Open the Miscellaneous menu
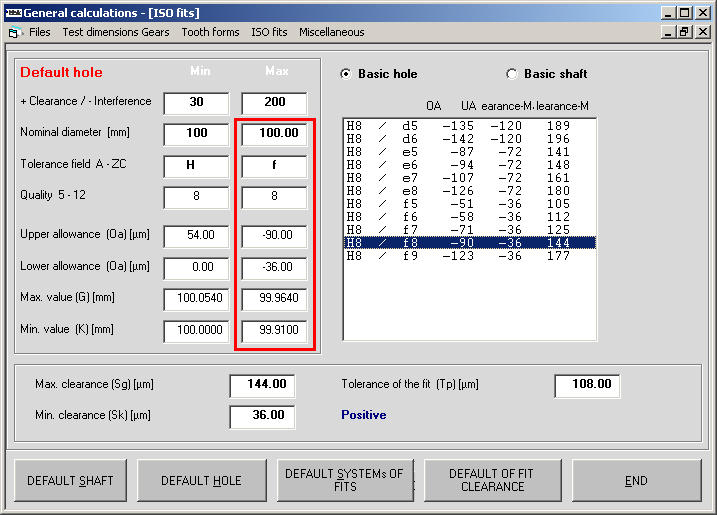 point(331,32)
